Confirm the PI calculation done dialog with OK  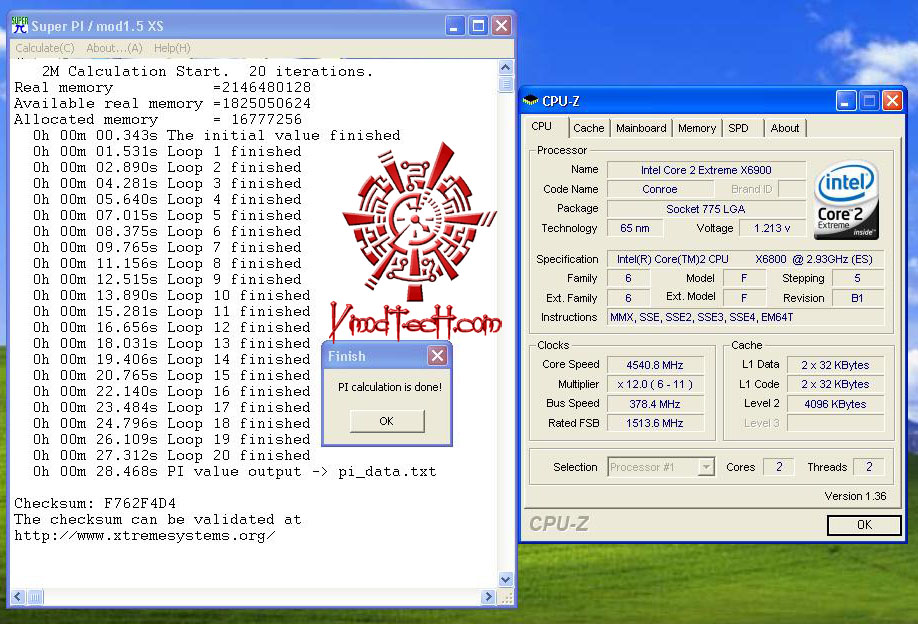pyautogui.click(x=386, y=421)
